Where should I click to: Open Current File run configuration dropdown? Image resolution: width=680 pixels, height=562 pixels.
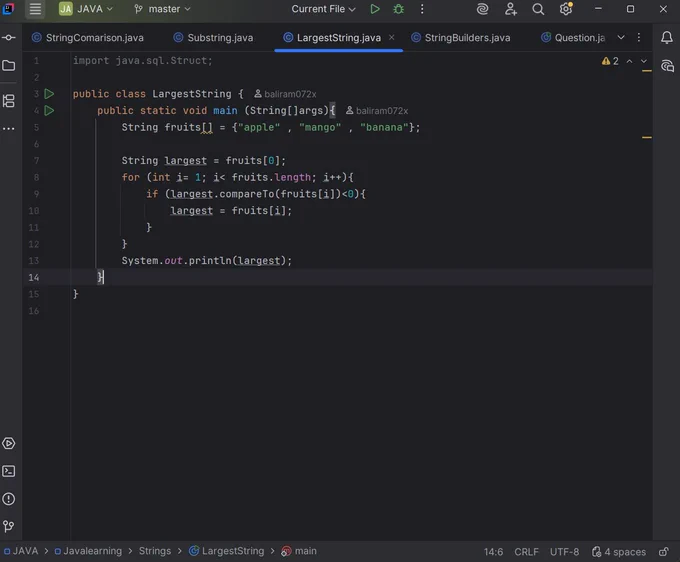[x=323, y=9]
